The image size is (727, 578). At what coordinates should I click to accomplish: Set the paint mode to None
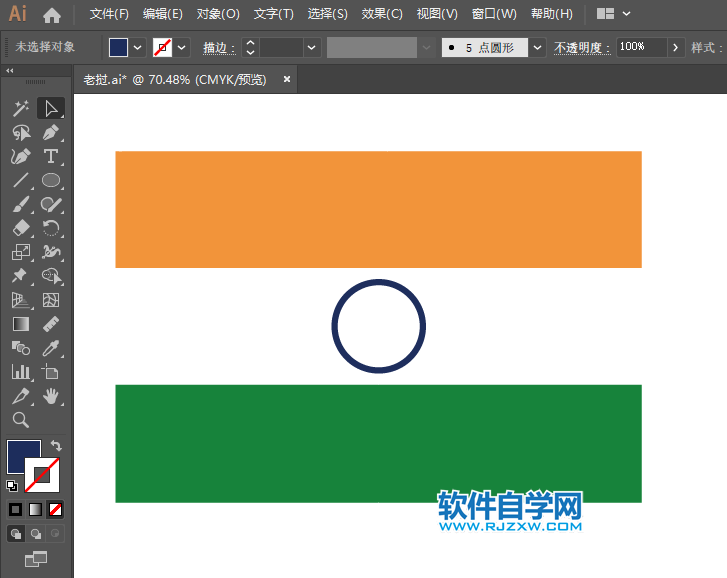coord(55,509)
